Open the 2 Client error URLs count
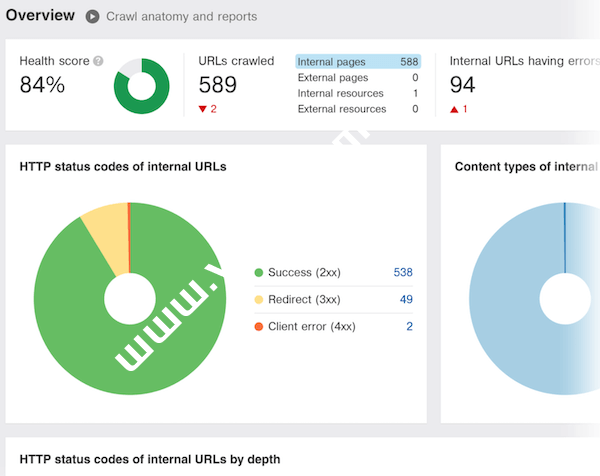 pos(409,327)
